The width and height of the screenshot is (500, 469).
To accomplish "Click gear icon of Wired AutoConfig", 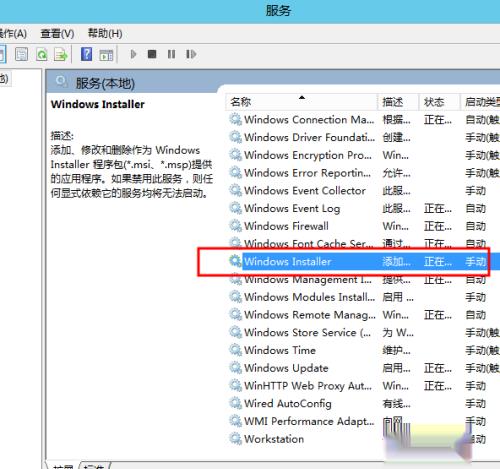I will click(236, 403).
